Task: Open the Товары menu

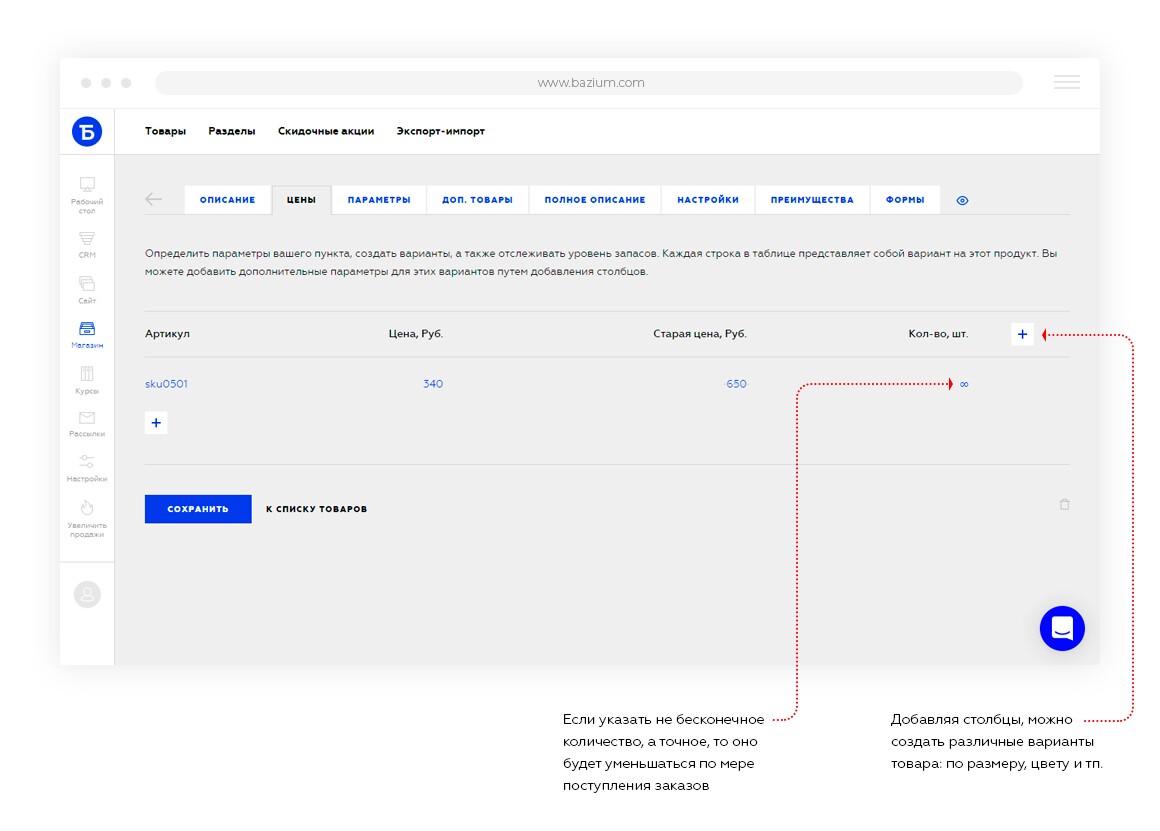Action: [165, 131]
